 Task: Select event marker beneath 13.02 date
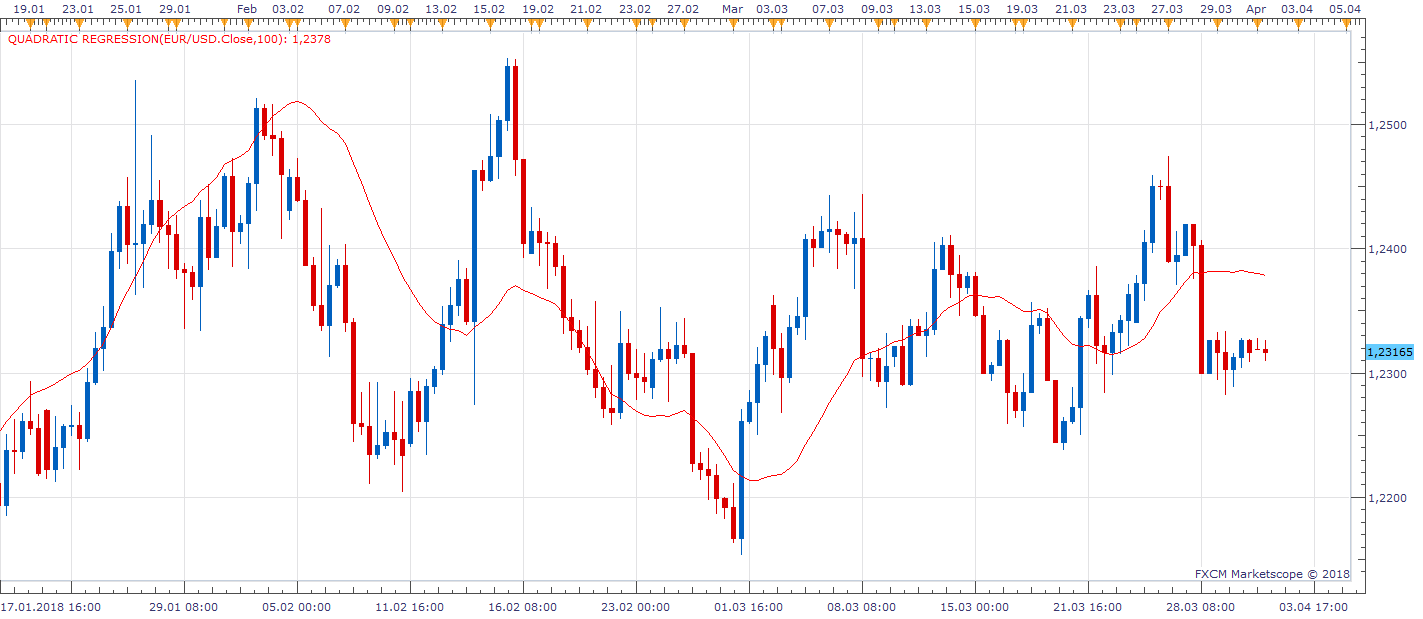[442, 23]
